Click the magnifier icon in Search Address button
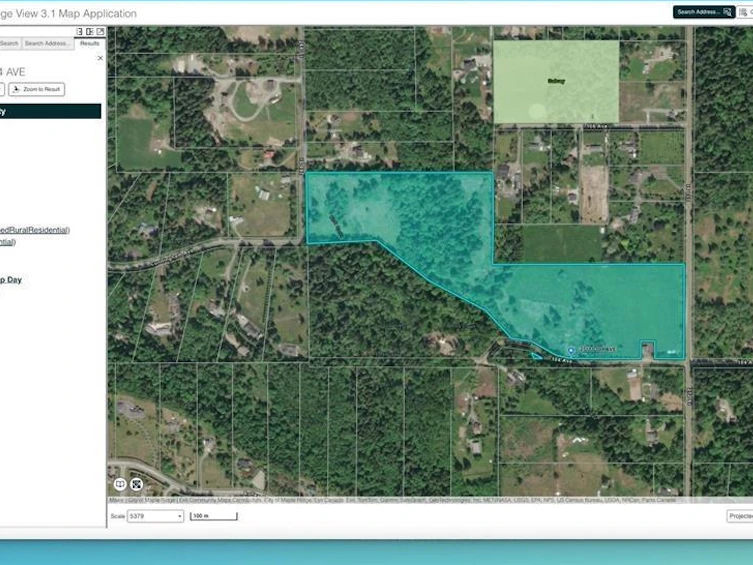Screen dimensions: 753x565 click(x=728, y=12)
